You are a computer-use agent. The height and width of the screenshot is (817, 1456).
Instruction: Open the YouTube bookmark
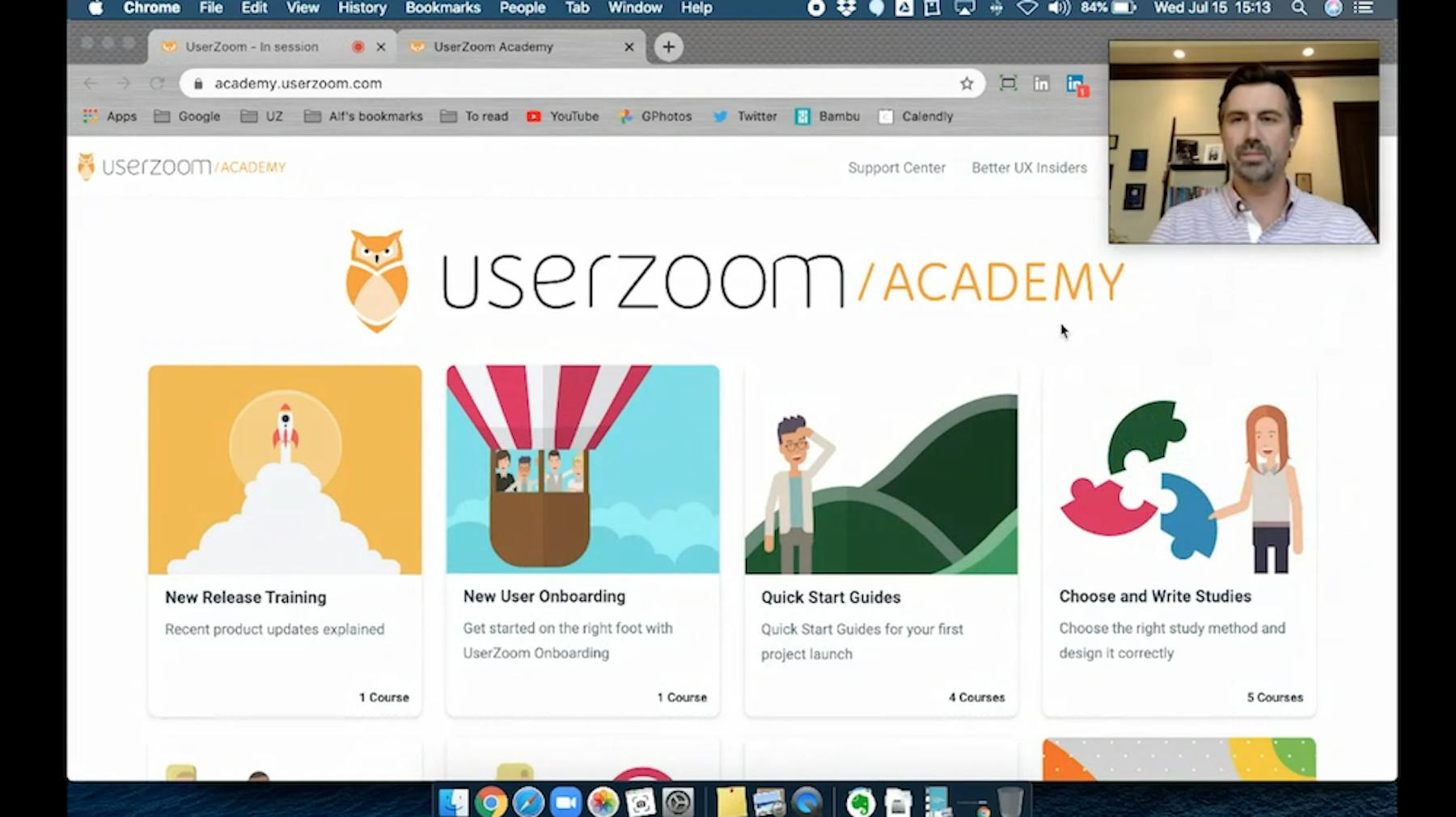tap(563, 116)
